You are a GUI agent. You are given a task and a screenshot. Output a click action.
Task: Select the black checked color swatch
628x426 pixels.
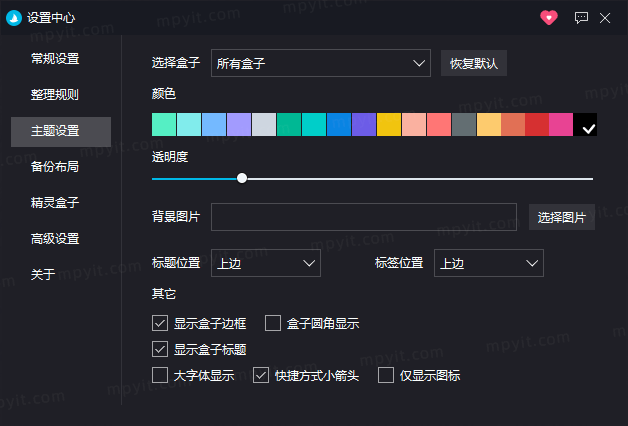pos(585,125)
